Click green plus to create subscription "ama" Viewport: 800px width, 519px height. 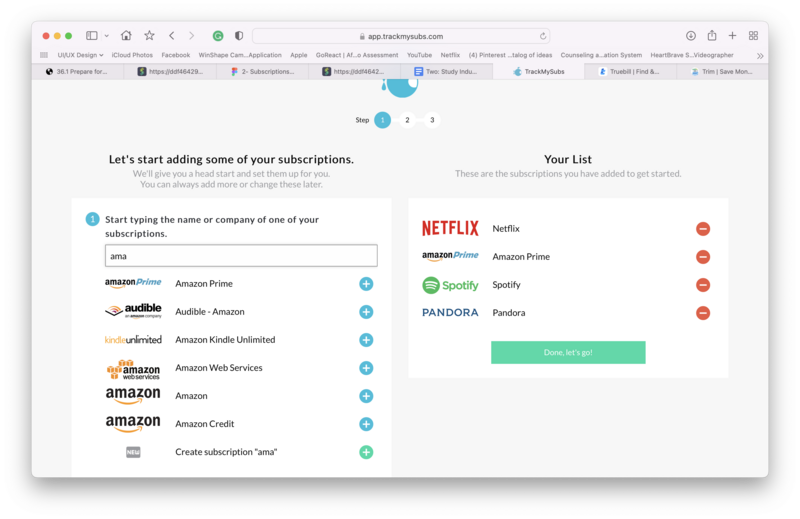(366, 452)
